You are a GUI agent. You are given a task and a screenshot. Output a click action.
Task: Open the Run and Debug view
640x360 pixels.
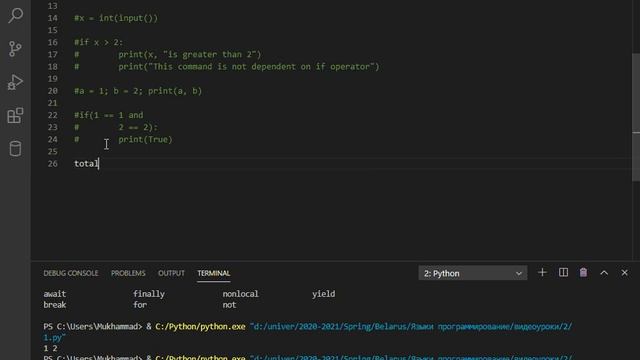16,82
